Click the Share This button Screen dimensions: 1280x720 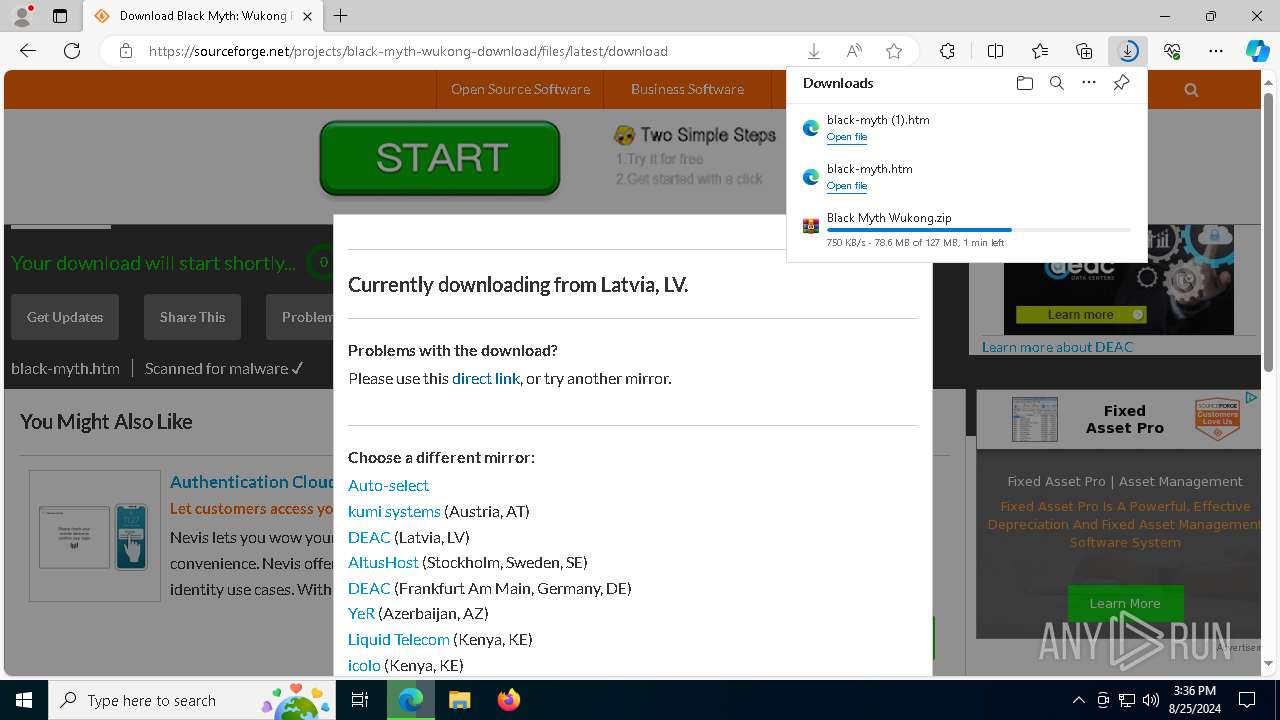(192, 317)
